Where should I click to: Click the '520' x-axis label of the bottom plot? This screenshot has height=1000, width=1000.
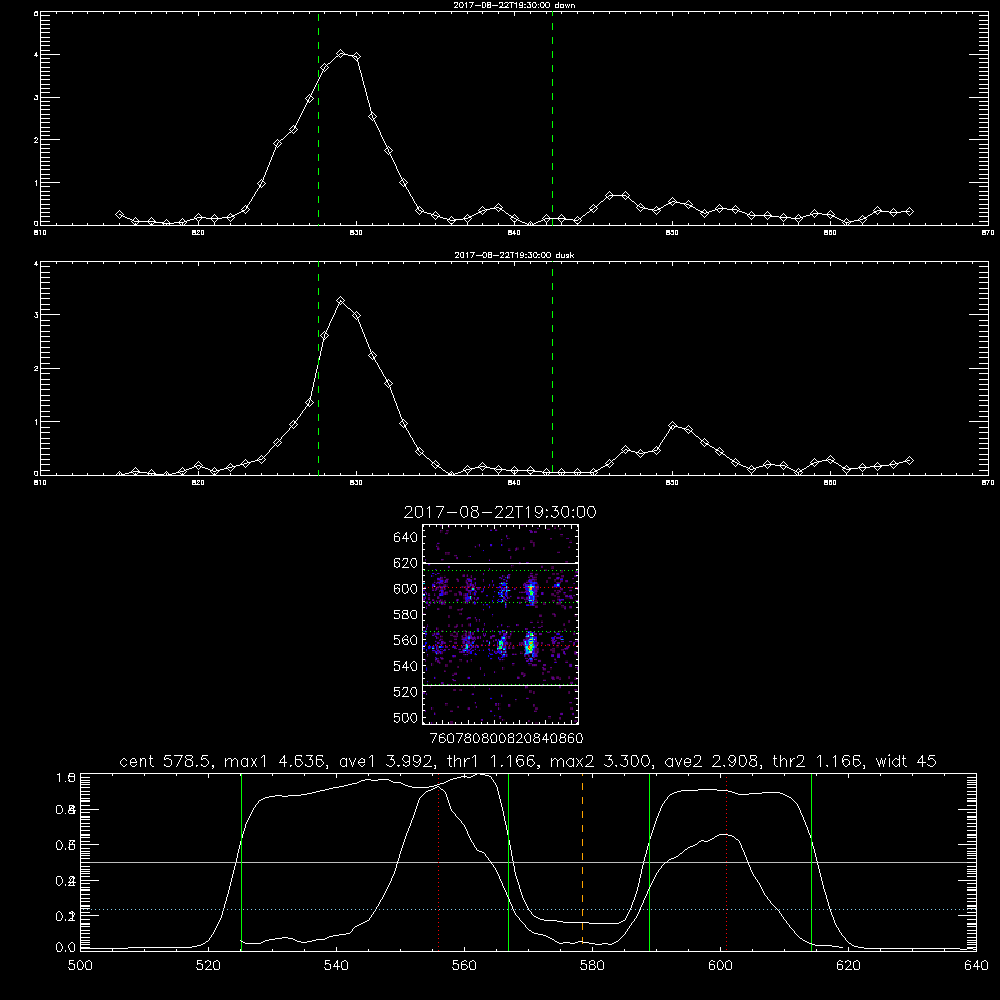pyautogui.click(x=208, y=966)
